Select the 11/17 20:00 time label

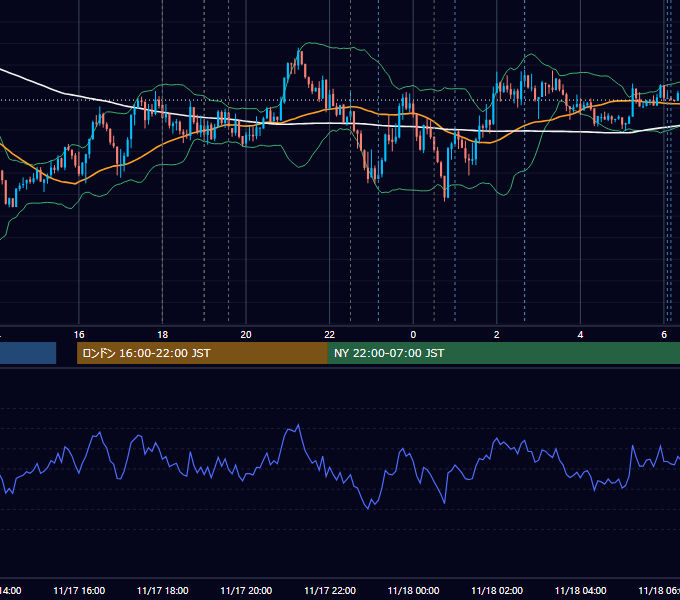click(246, 590)
